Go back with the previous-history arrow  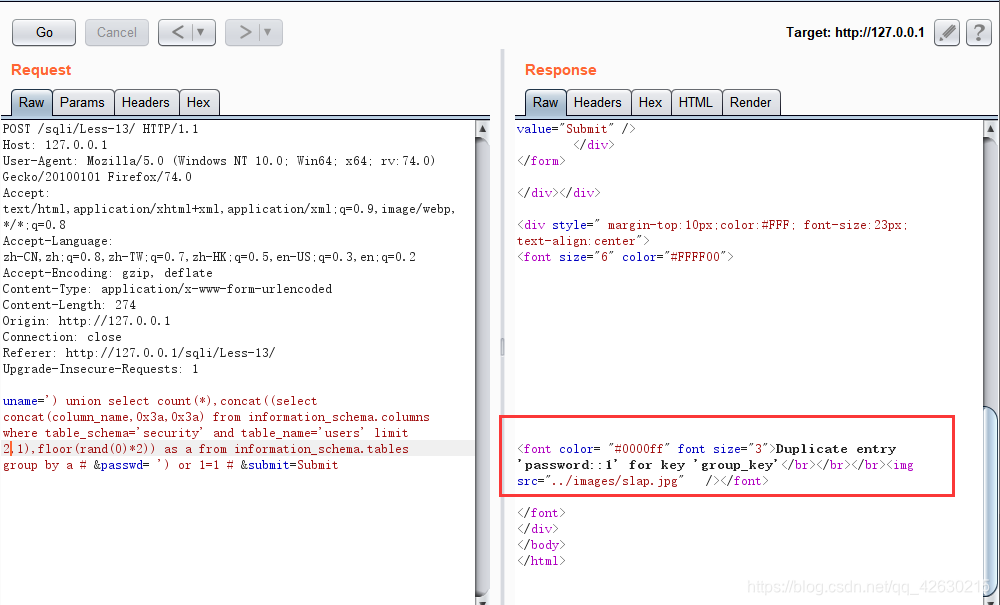click(x=178, y=33)
